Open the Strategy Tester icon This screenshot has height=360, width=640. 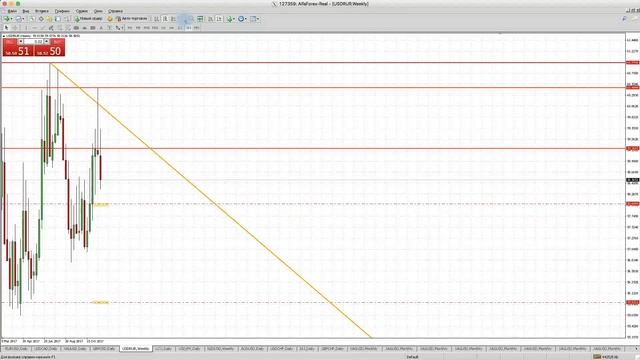67,19
